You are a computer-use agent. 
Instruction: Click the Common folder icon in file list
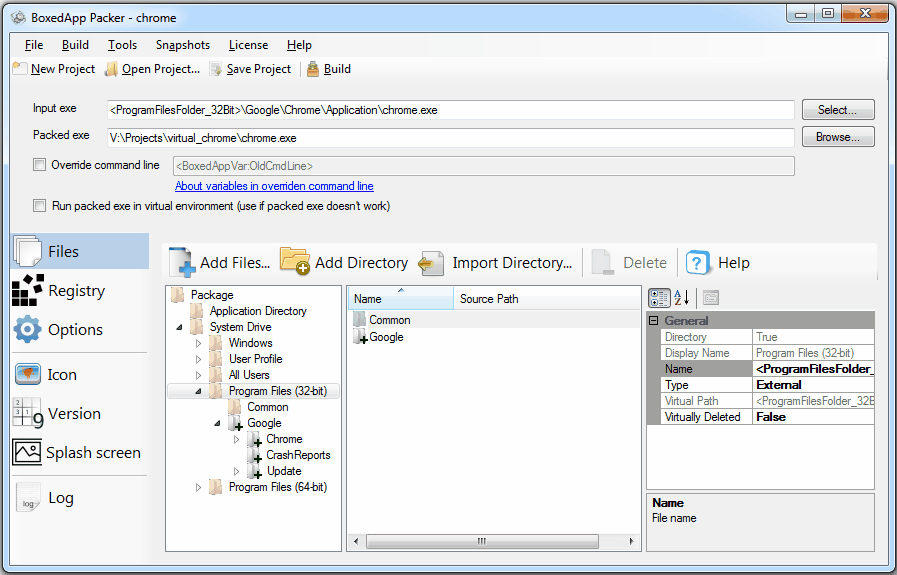coord(359,320)
